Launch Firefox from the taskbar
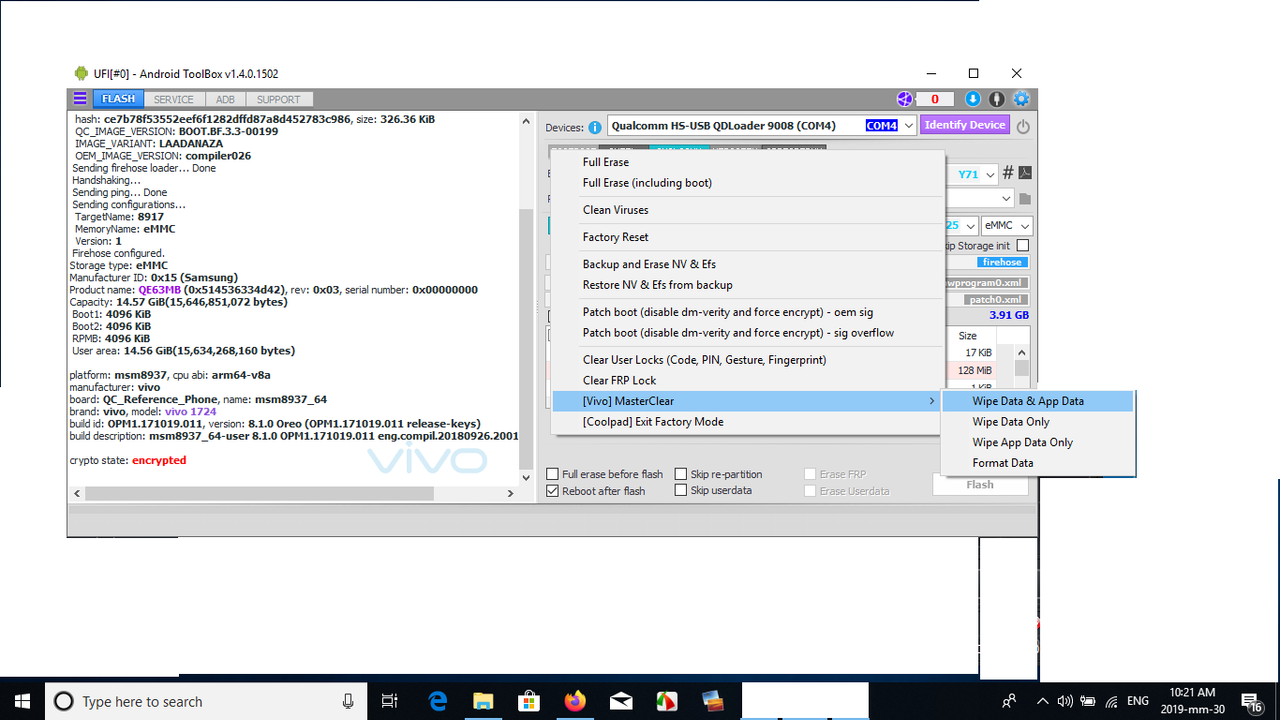This screenshot has height=720, width=1280. point(574,701)
